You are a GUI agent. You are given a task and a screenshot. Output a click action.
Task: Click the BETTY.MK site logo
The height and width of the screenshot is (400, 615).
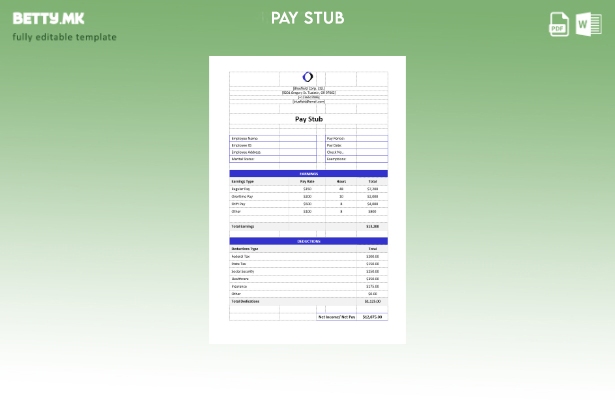[48, 18]
